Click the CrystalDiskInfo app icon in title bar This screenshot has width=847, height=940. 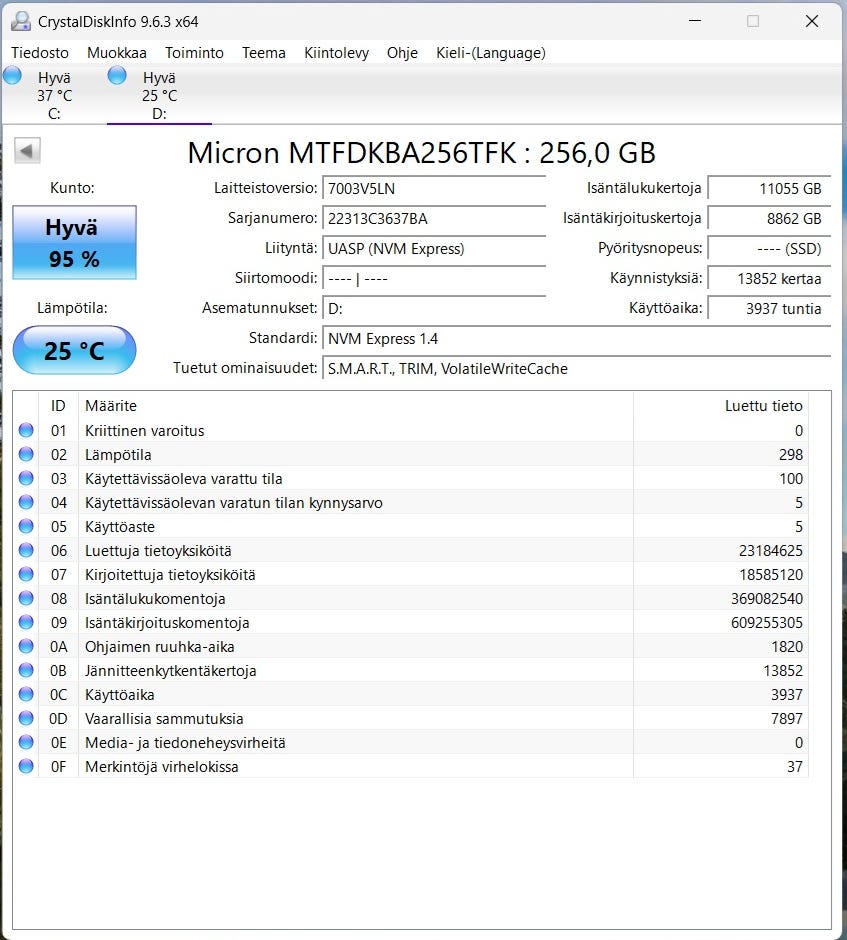pyautogui.click(x=20, y=22)
